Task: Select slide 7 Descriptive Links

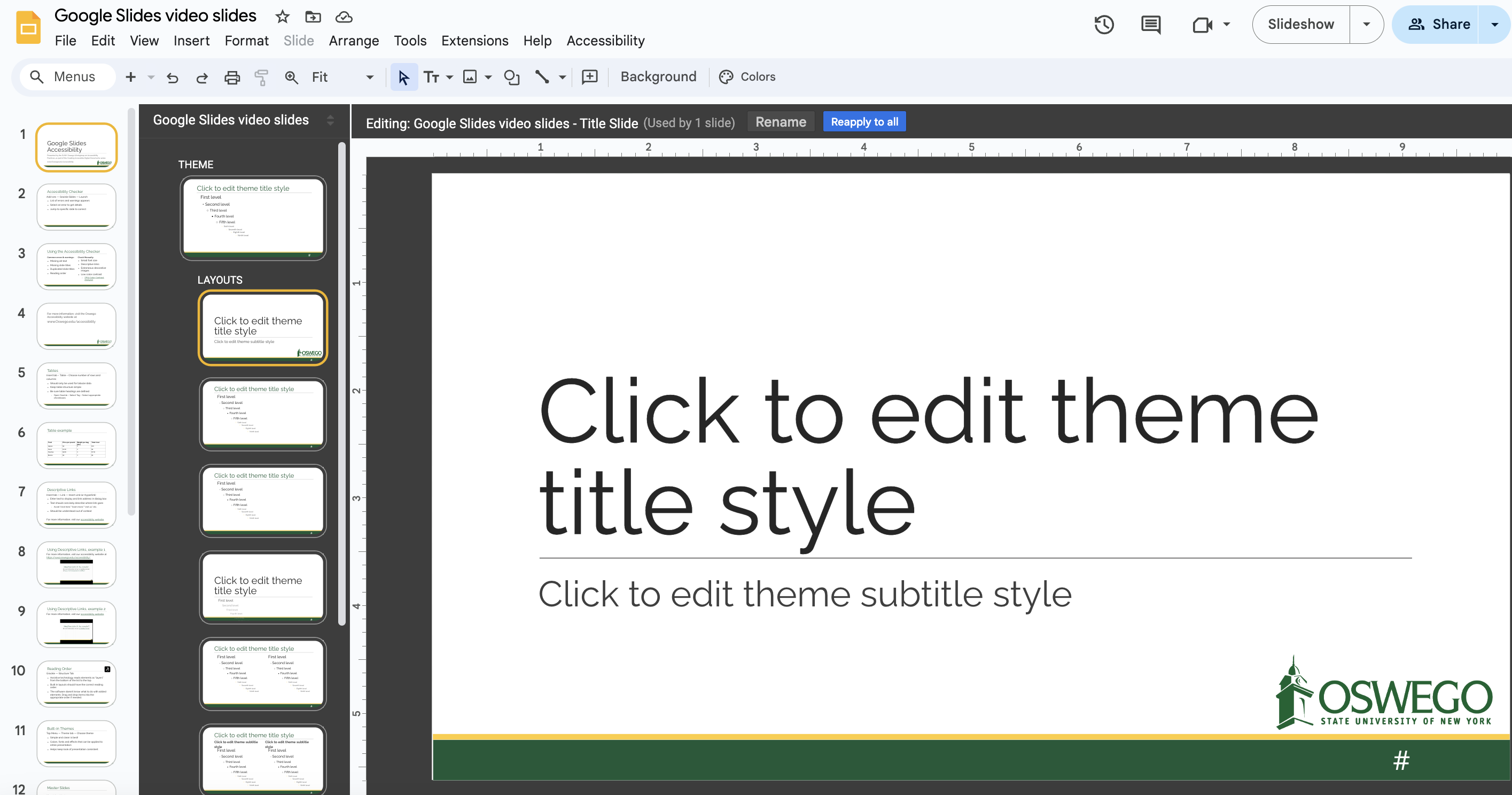Action: tap(76, 504)
